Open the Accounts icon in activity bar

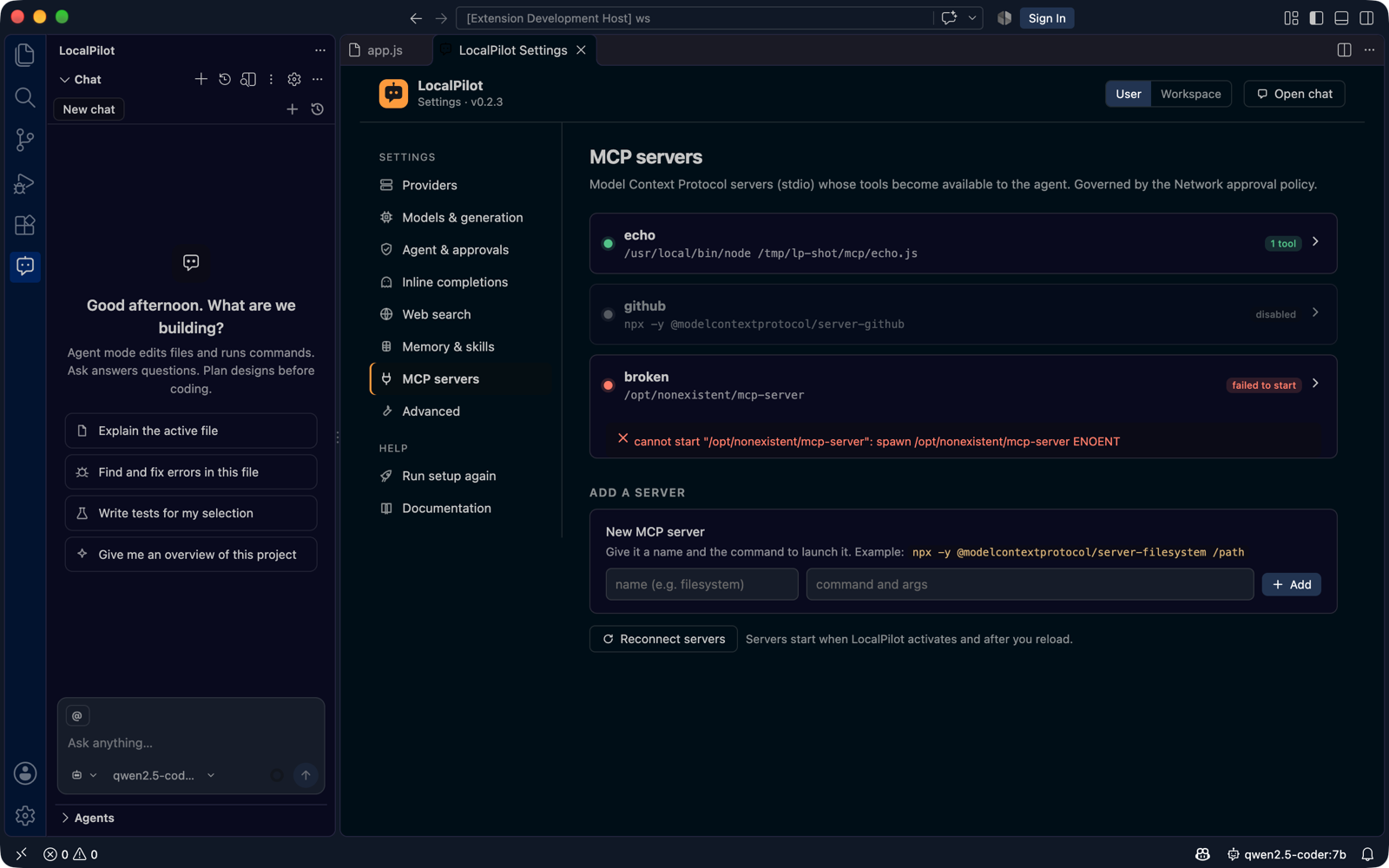click(x=25, y=773)
